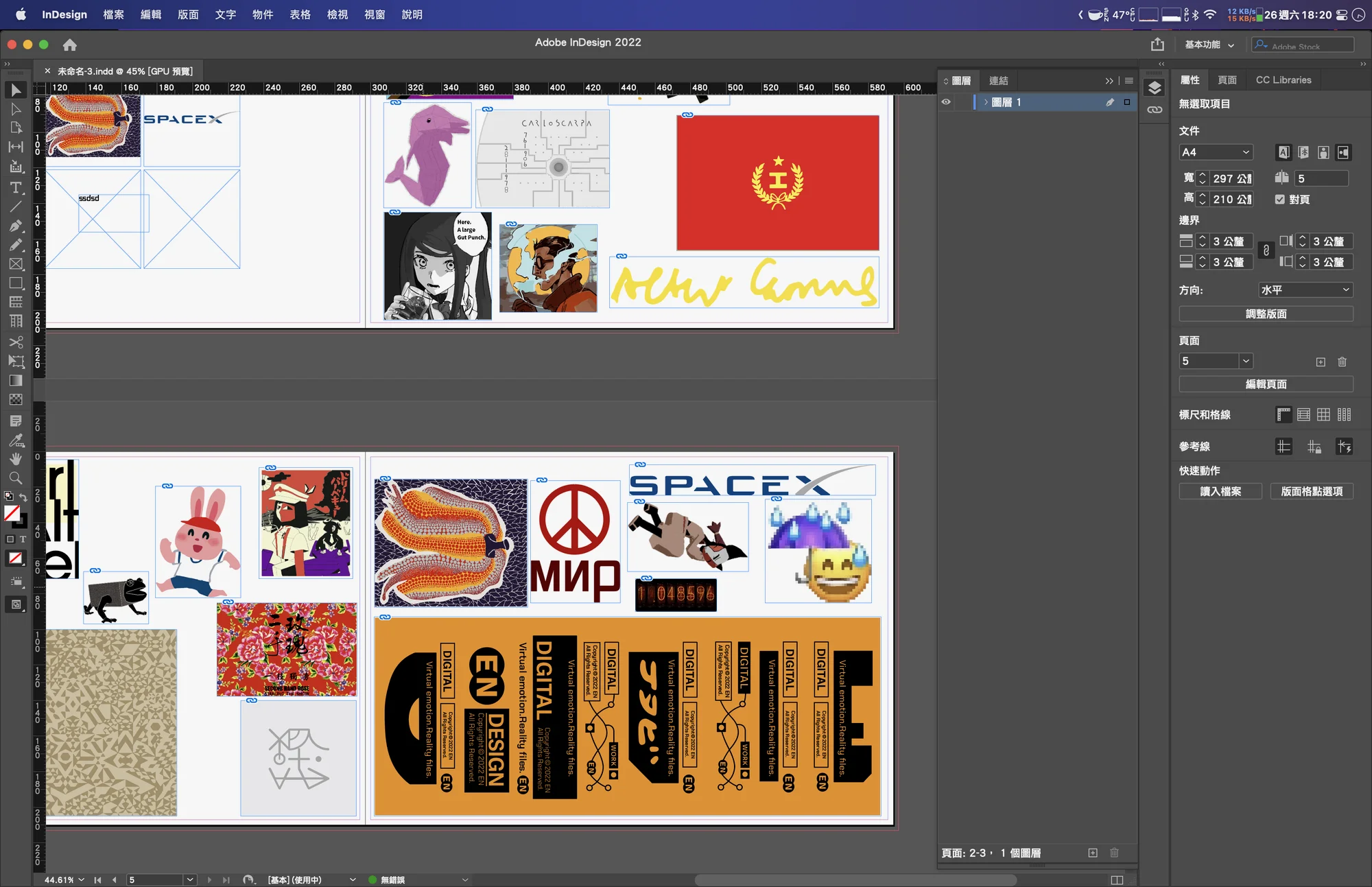Expand the 圖層 1 layer row

click(986, 102)
